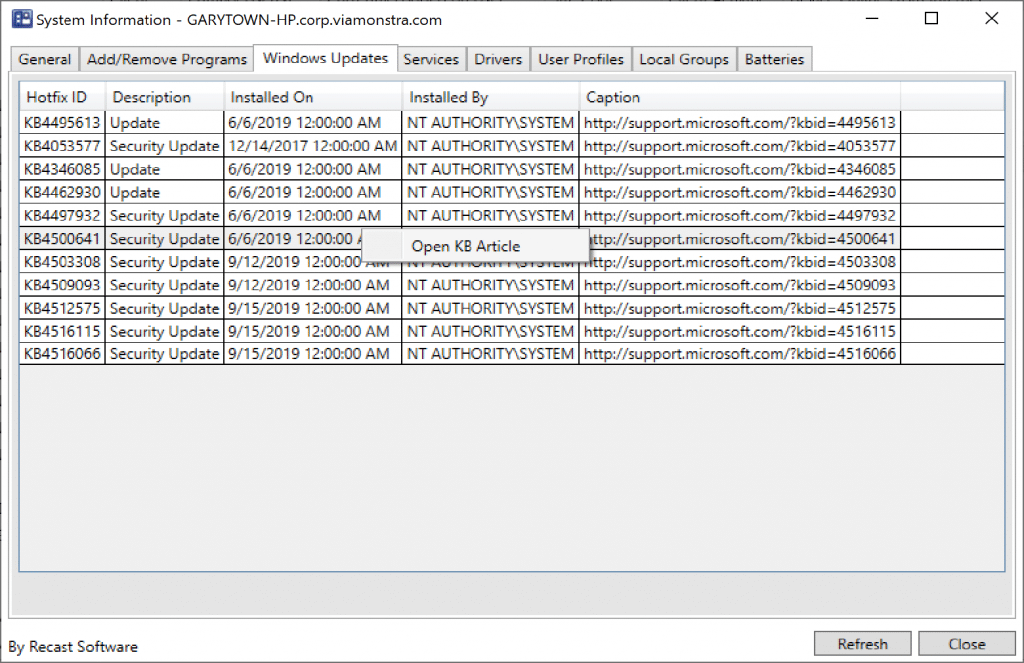The width and height of the screenshot is (1024, 663).
Task: Open the Add/Remove Programs tab
Action: (x=166, y=59)
